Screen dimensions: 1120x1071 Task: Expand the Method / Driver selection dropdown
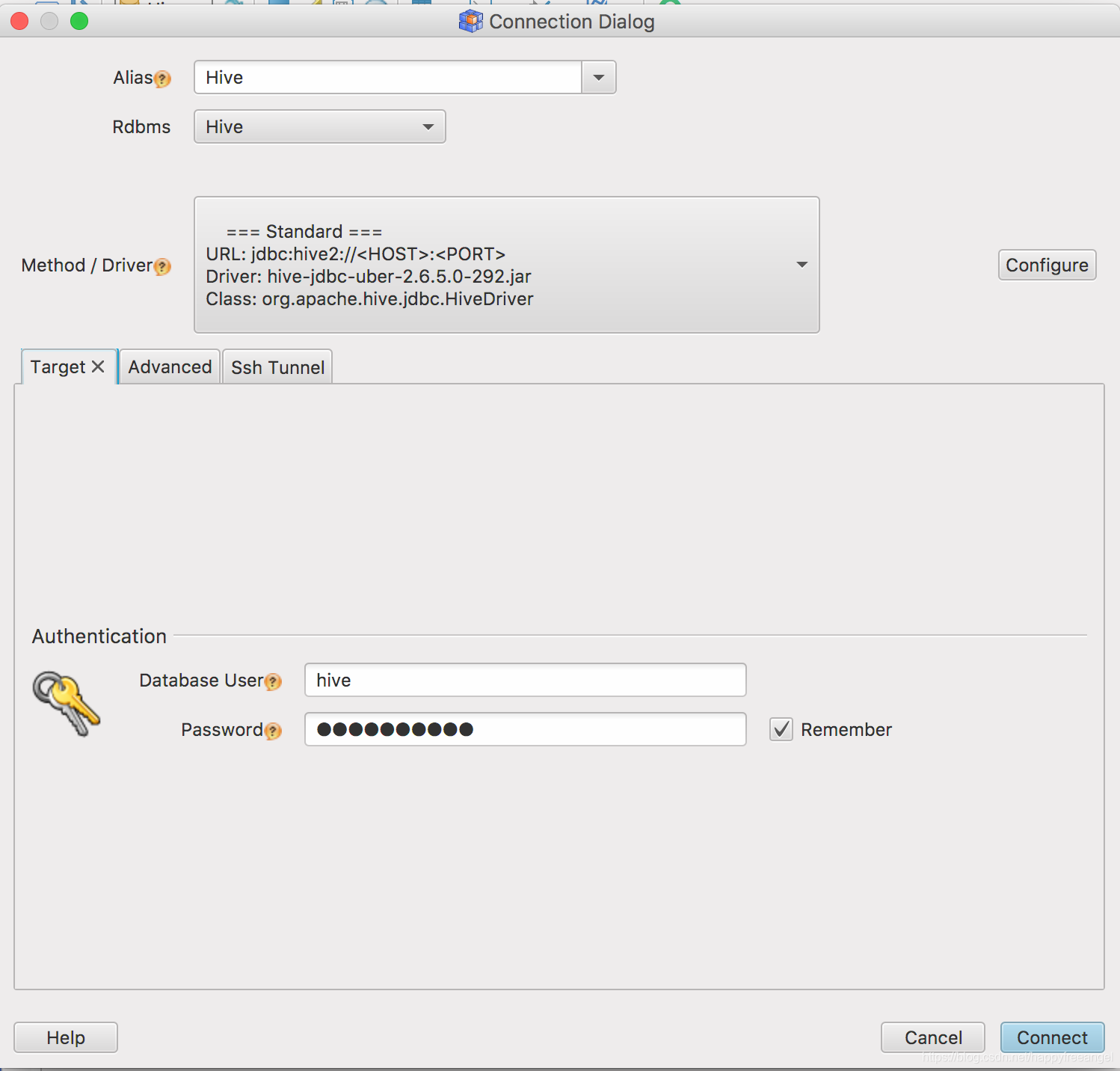click(507, 265)
